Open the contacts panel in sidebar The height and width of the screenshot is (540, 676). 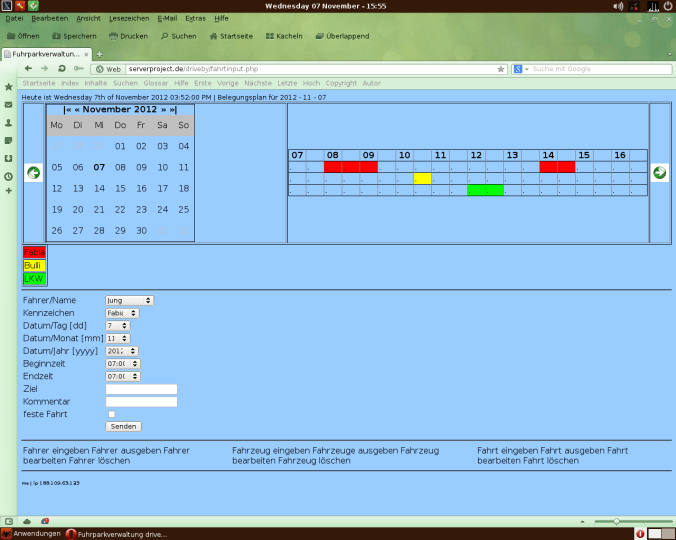[9, 123]
